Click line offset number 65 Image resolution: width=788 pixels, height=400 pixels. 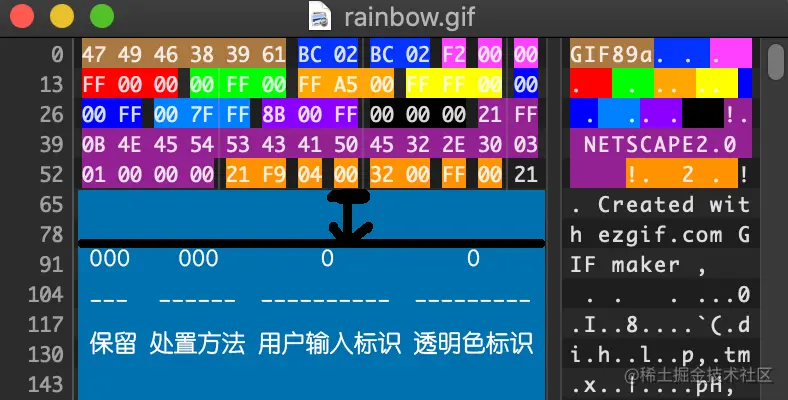pyautogui.click(x=52, y=205)
